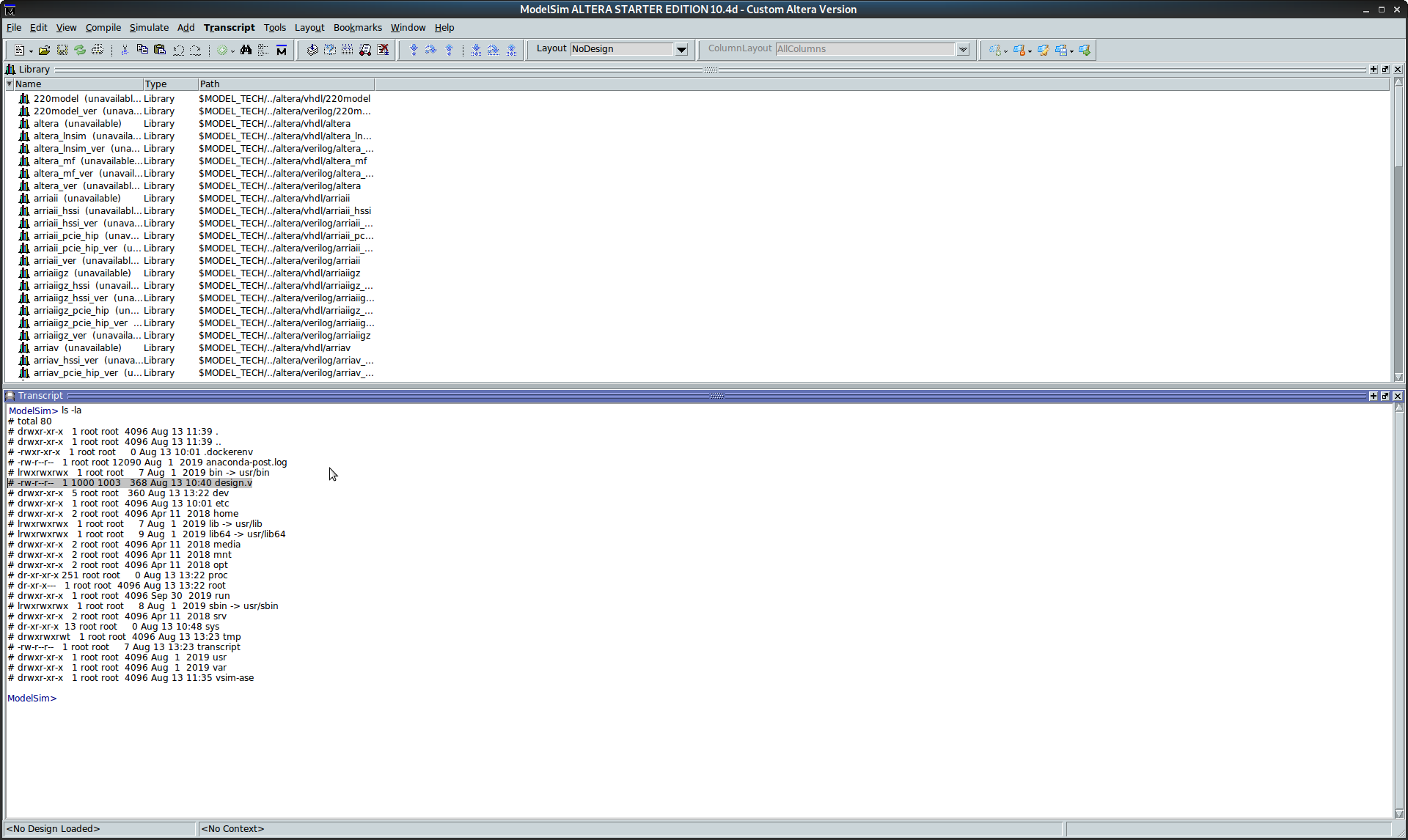Select the arriaii_hssi library row
Screen dimensions: 1408x840
(195, 211)
